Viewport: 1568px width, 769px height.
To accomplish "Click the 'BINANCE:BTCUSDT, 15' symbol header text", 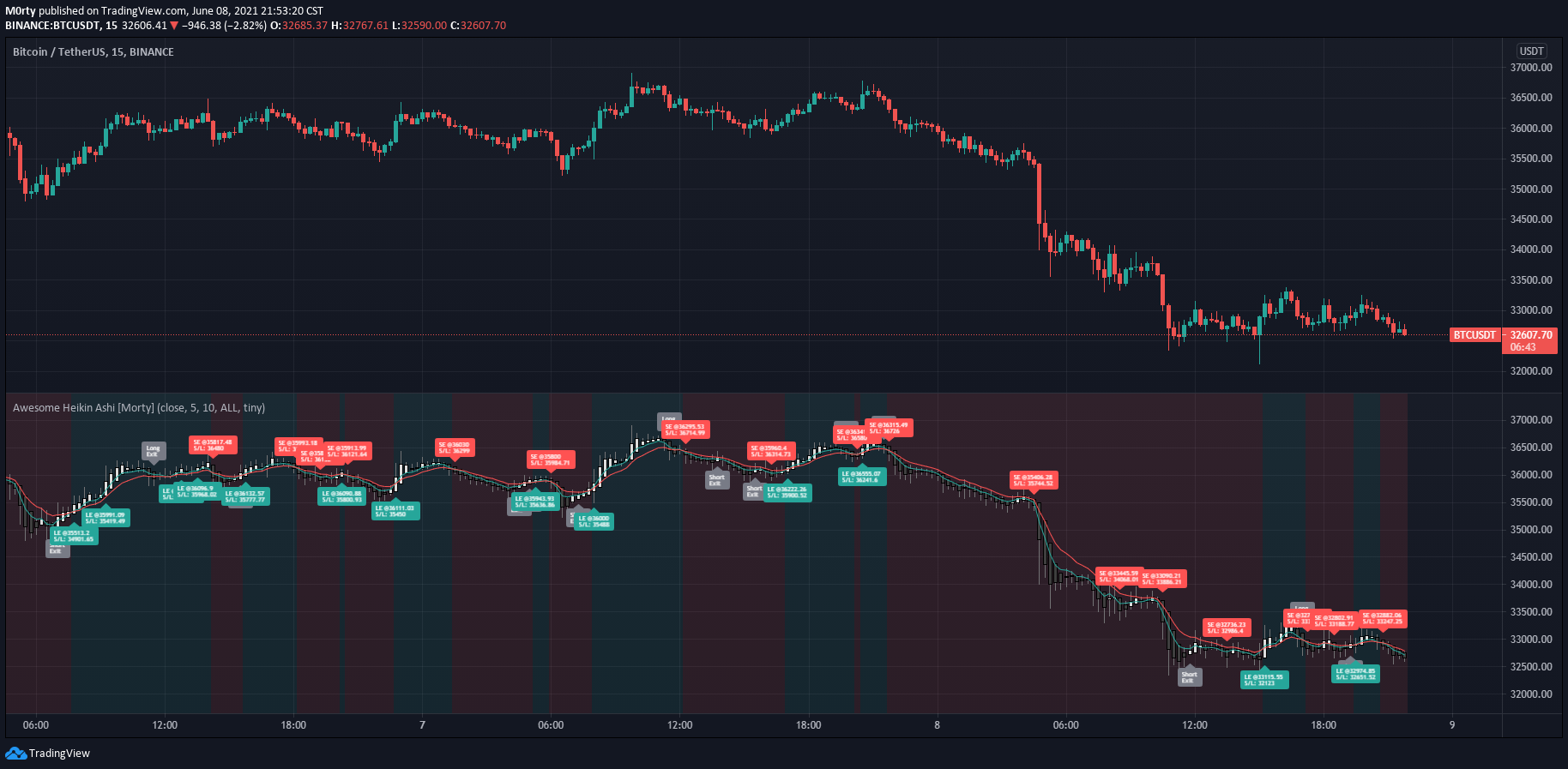I will 61,26.
